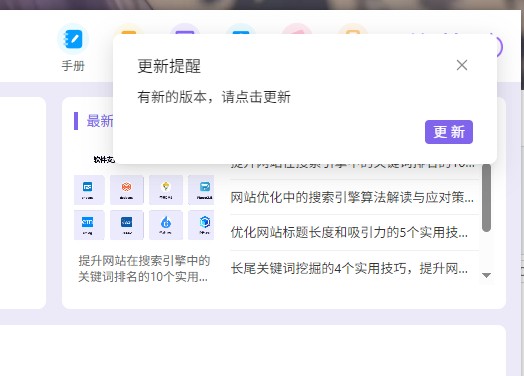Screen dimensions: 524x376
Task: Click the 更新 update button
Action: (449, 132)
